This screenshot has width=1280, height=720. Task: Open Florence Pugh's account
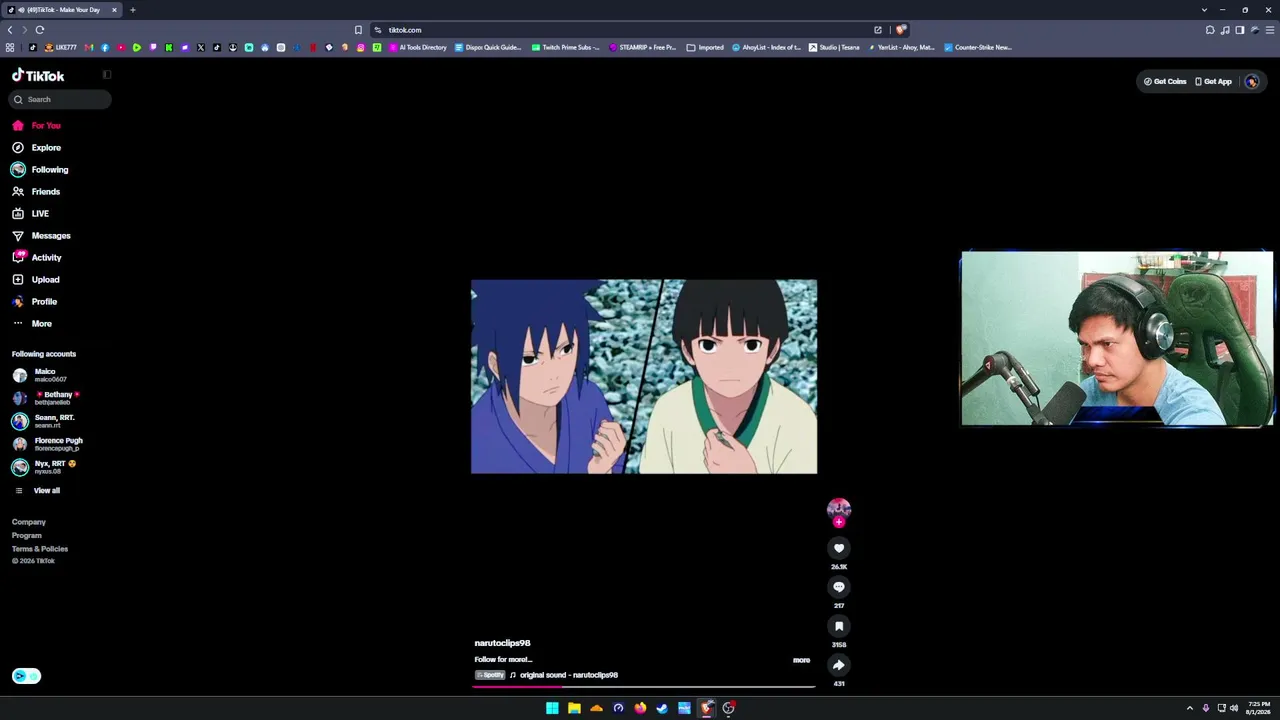click(47, 444)
